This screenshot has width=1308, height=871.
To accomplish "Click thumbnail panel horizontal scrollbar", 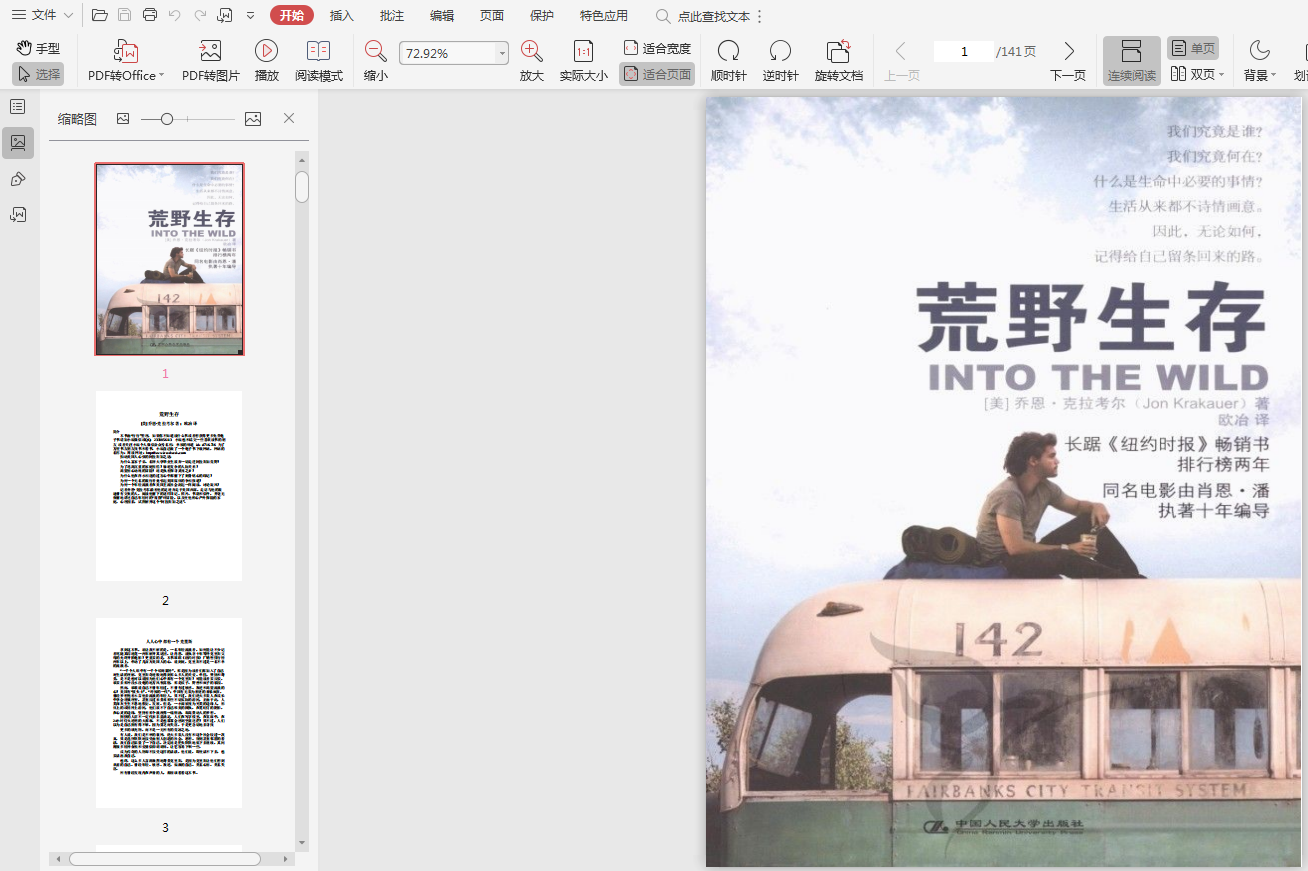I will (164, 859).
